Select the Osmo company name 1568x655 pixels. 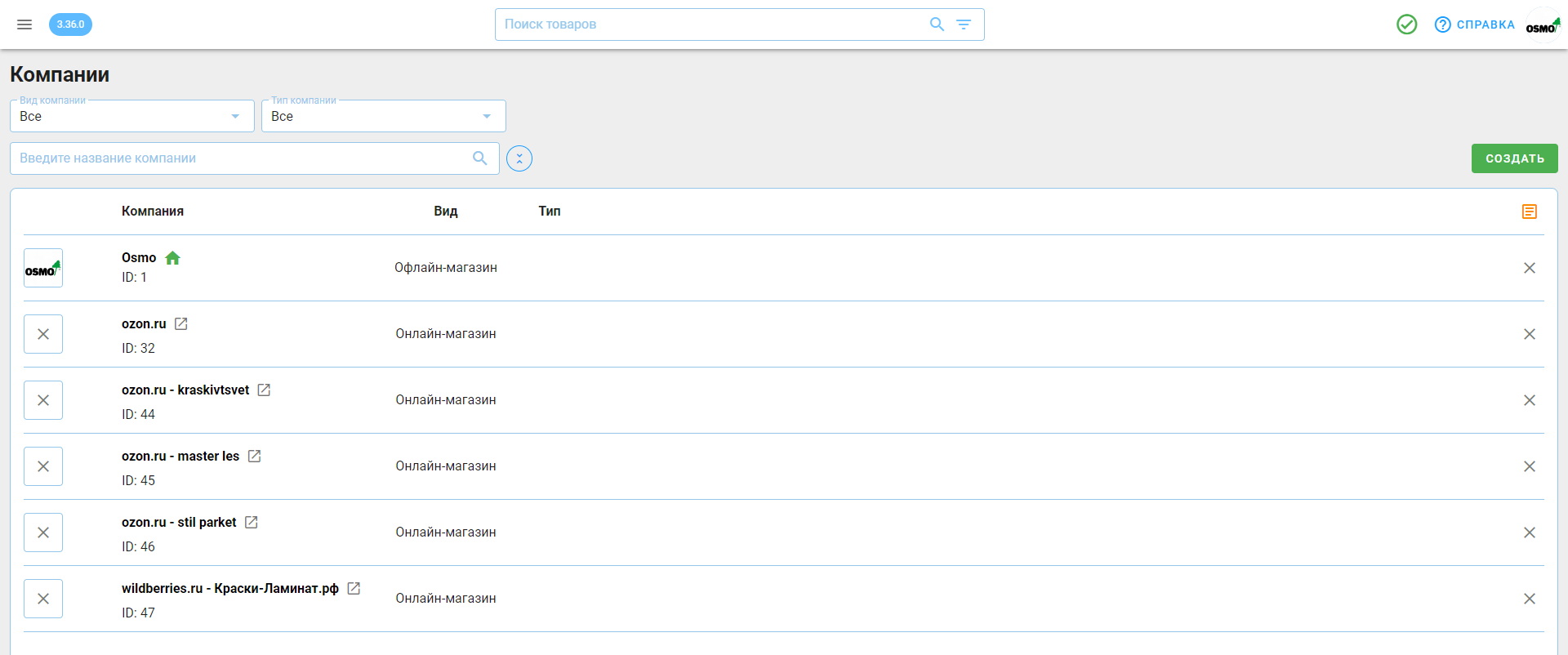139,258
